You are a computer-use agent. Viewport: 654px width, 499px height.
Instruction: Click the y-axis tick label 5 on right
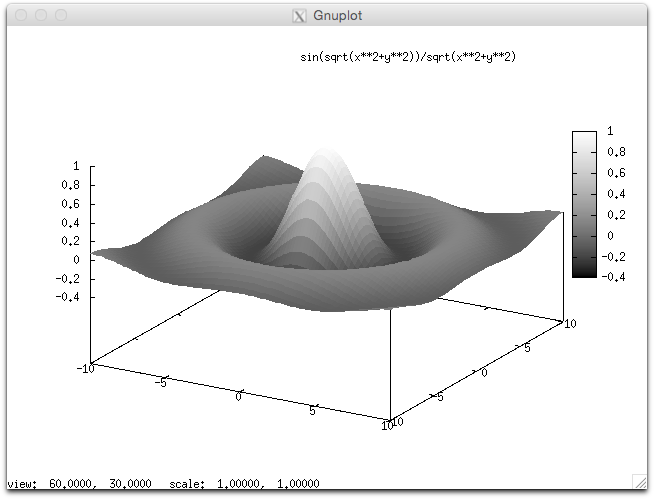point(527,348)
